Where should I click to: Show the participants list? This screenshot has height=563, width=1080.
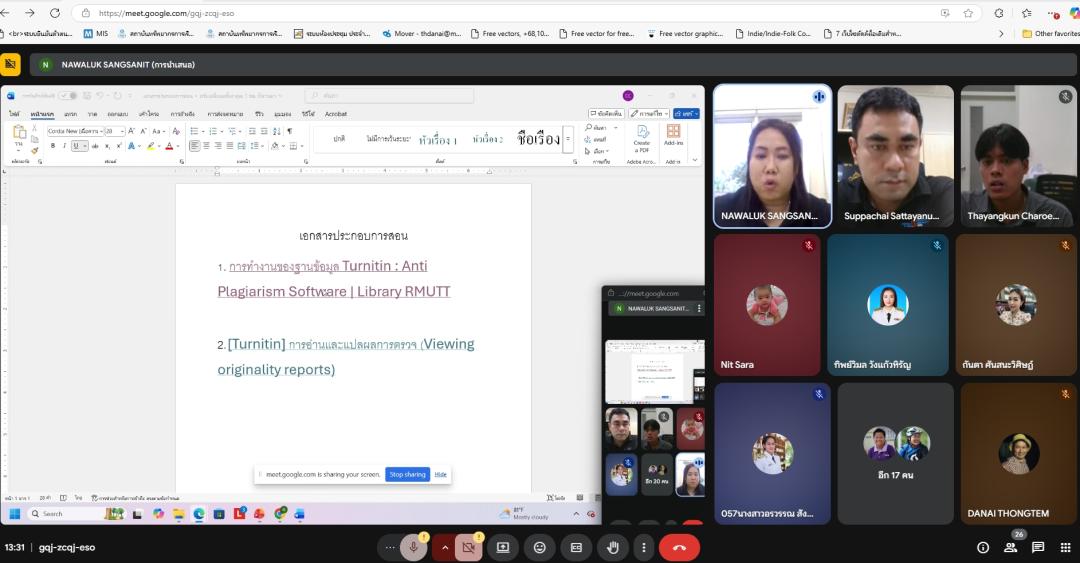[x=1011, y=547]
